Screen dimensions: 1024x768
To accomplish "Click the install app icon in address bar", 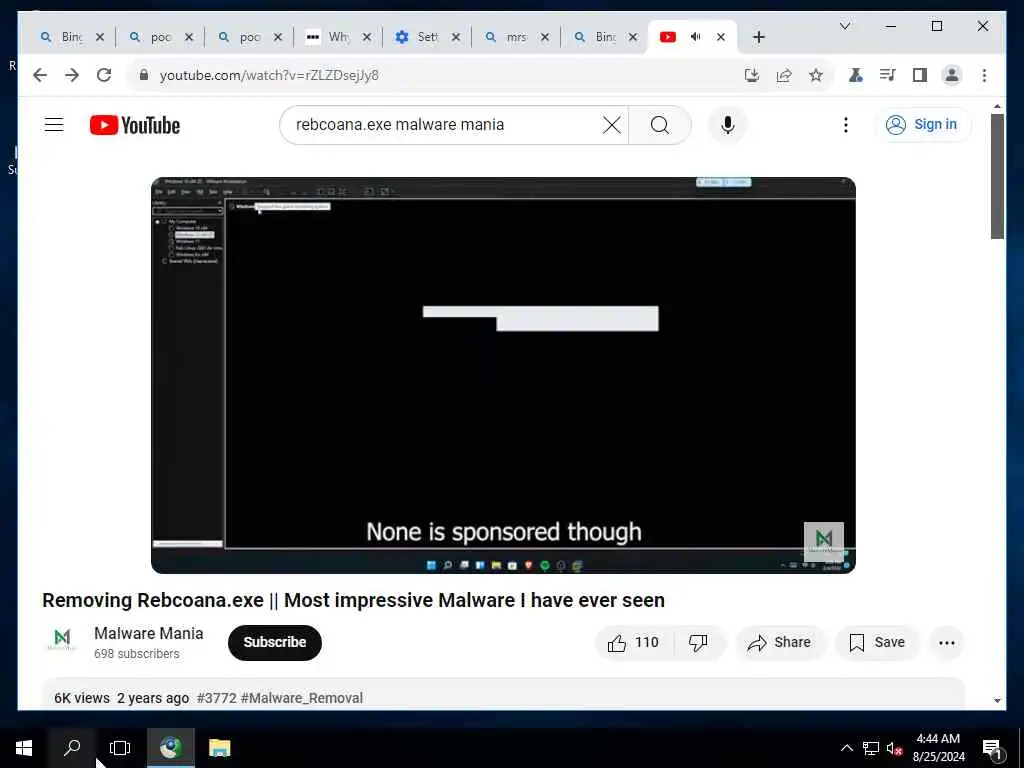I will tap(752, 75).
